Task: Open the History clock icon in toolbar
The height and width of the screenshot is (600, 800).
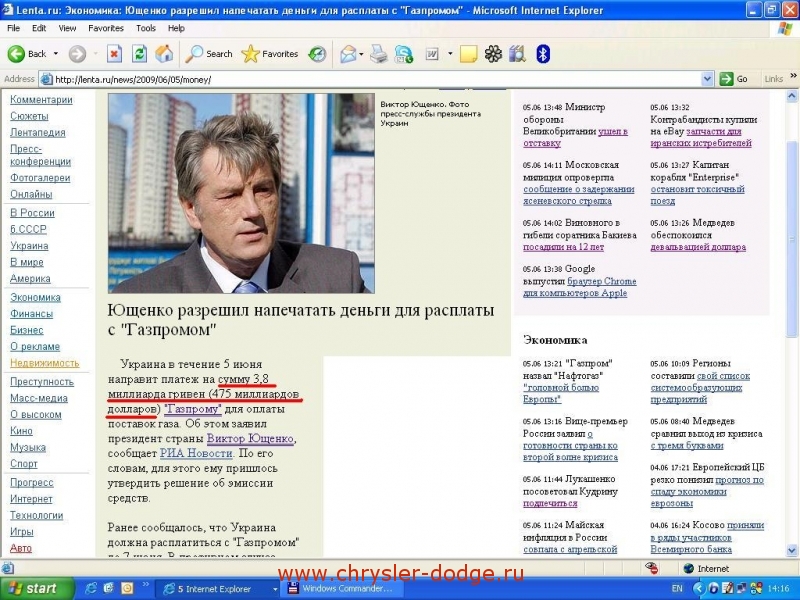Action: (317, 54)
